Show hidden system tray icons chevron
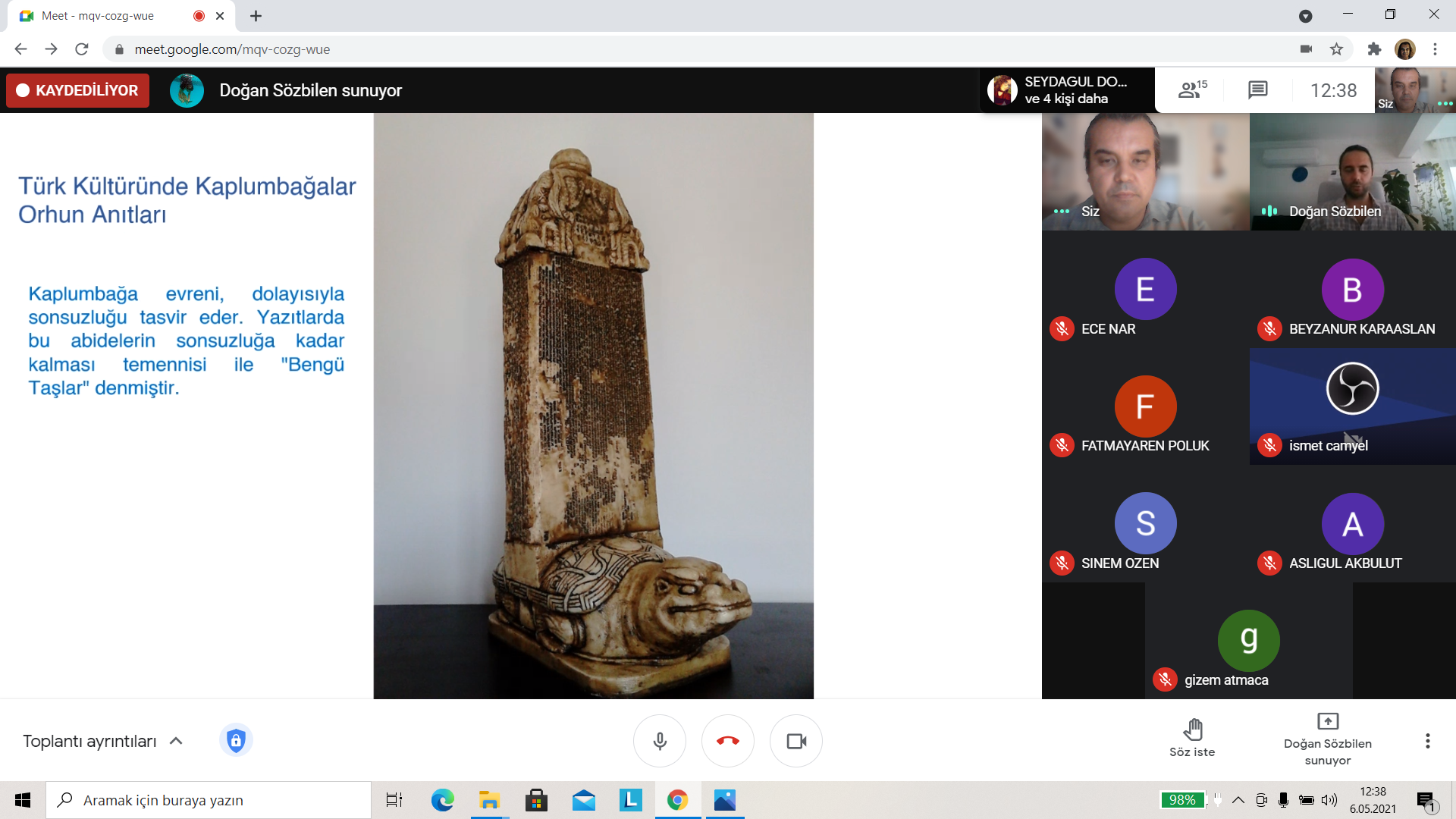The width and height of the screenshot is (1456, 819). coord(1238,800)
